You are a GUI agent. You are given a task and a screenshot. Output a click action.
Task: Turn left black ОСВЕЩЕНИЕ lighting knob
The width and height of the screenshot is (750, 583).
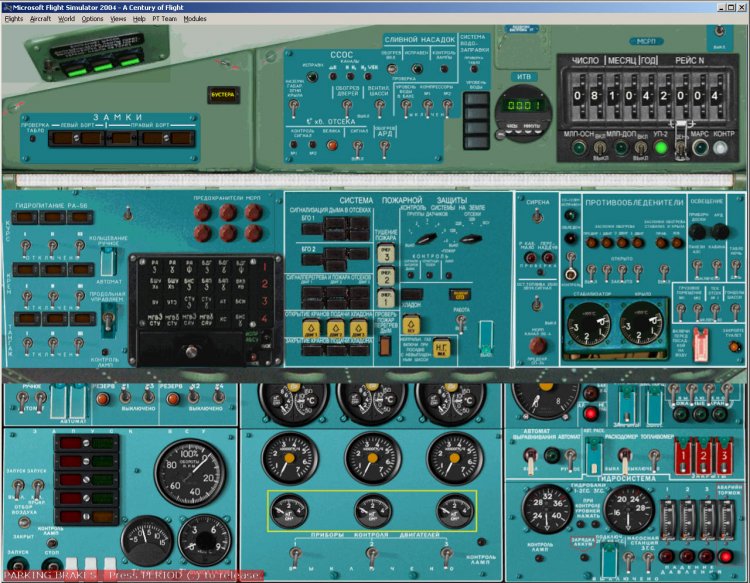(x=697, y=232)
